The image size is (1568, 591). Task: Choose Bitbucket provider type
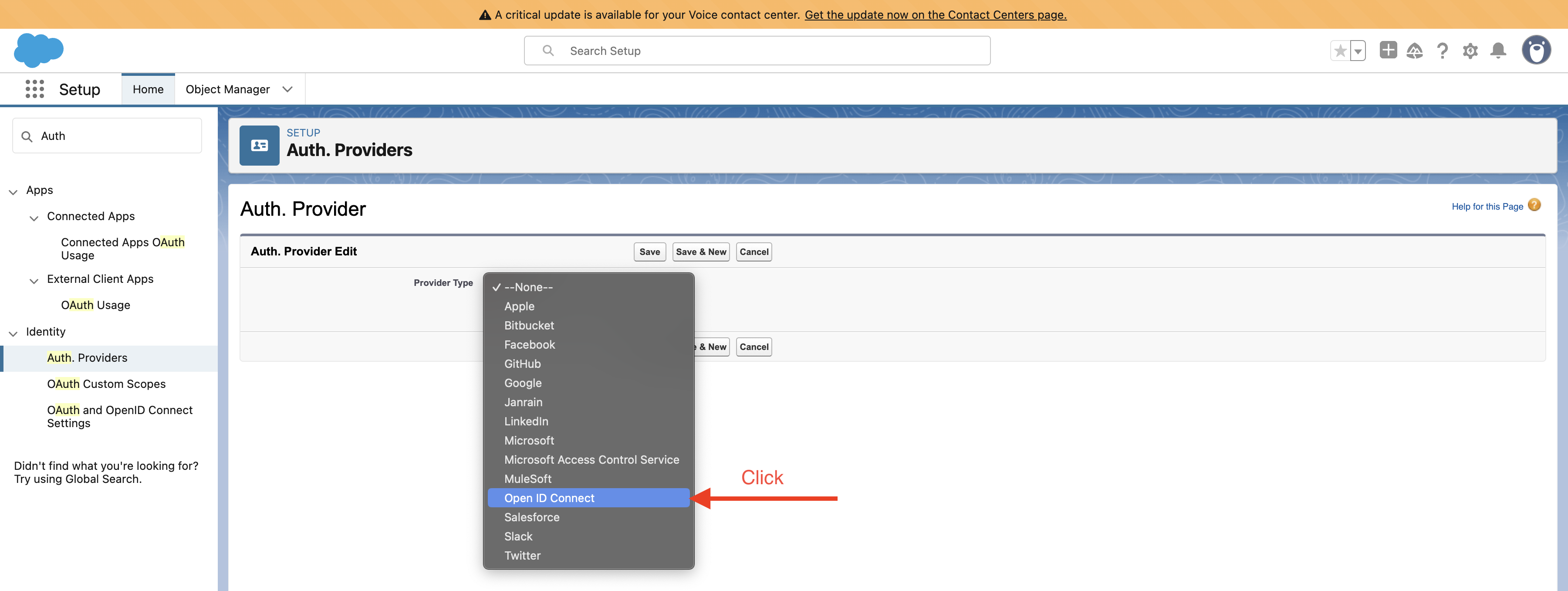point(588,325)
